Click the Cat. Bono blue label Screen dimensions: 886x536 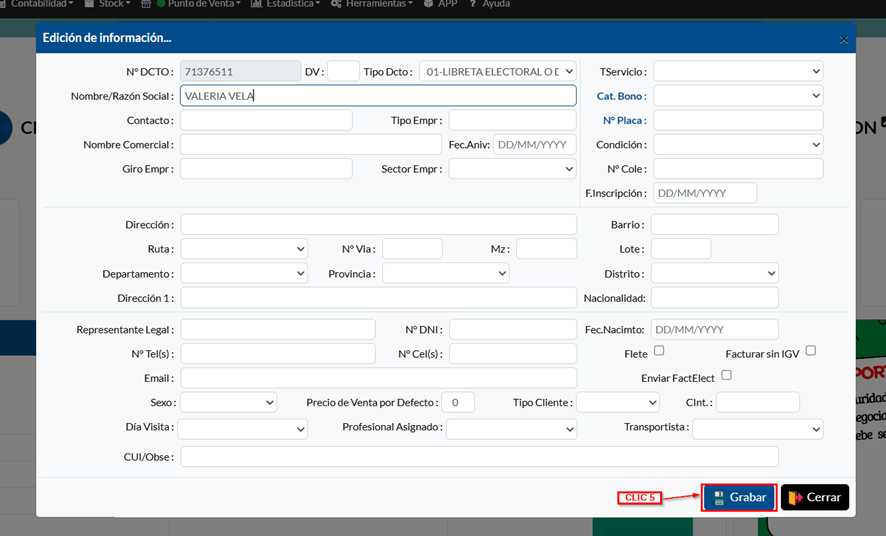621,96
